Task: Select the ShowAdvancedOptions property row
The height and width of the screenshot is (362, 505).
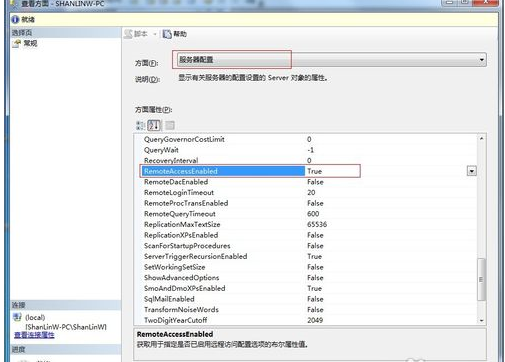Action: (306, 278)
